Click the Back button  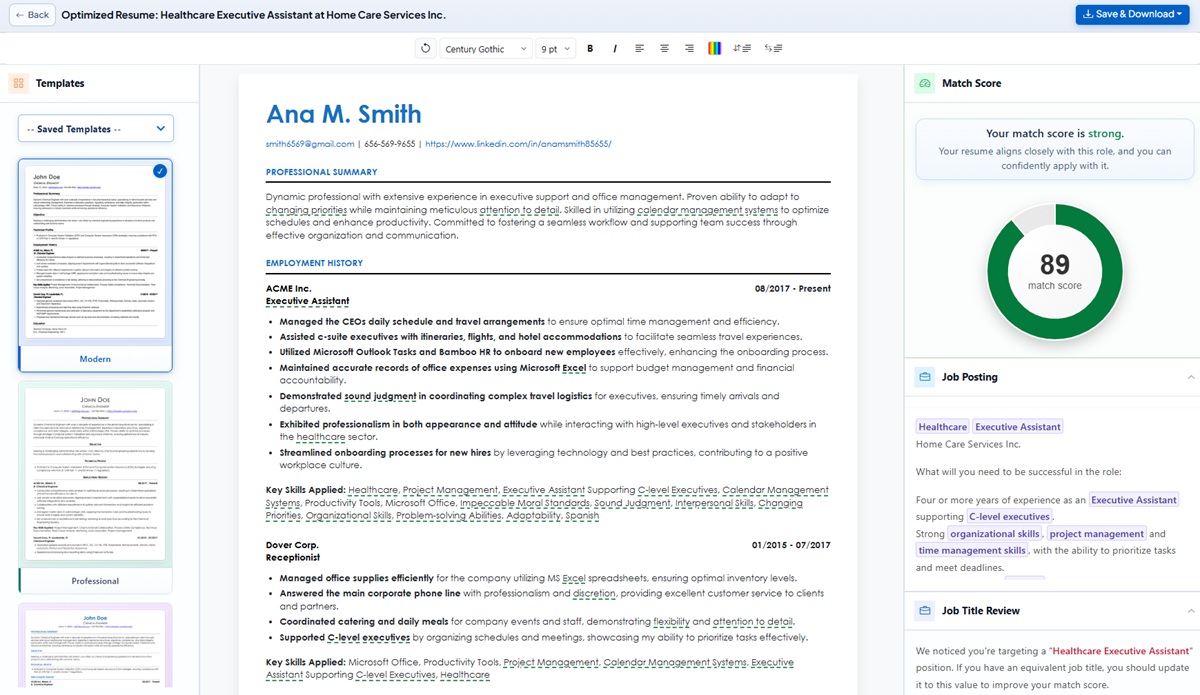[30, 14]
